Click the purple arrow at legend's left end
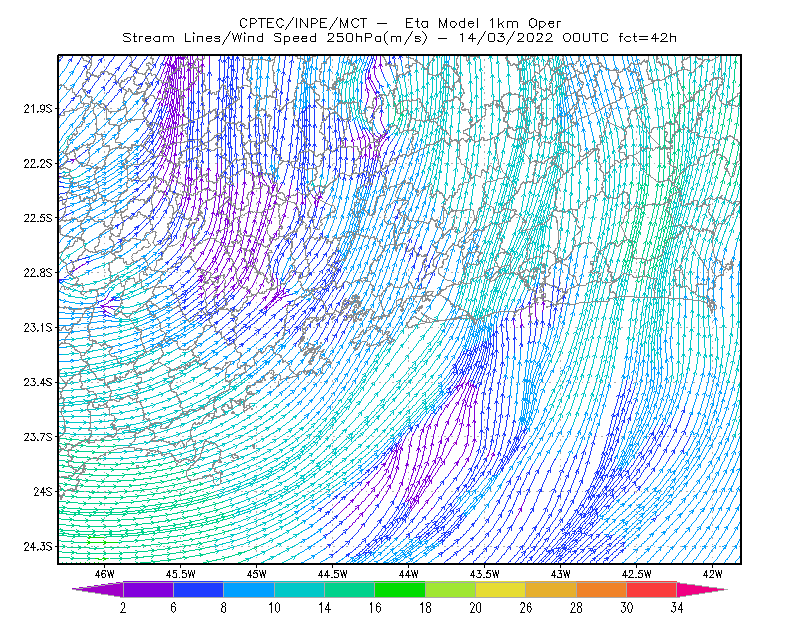800x618 pixels. point(98,589)
